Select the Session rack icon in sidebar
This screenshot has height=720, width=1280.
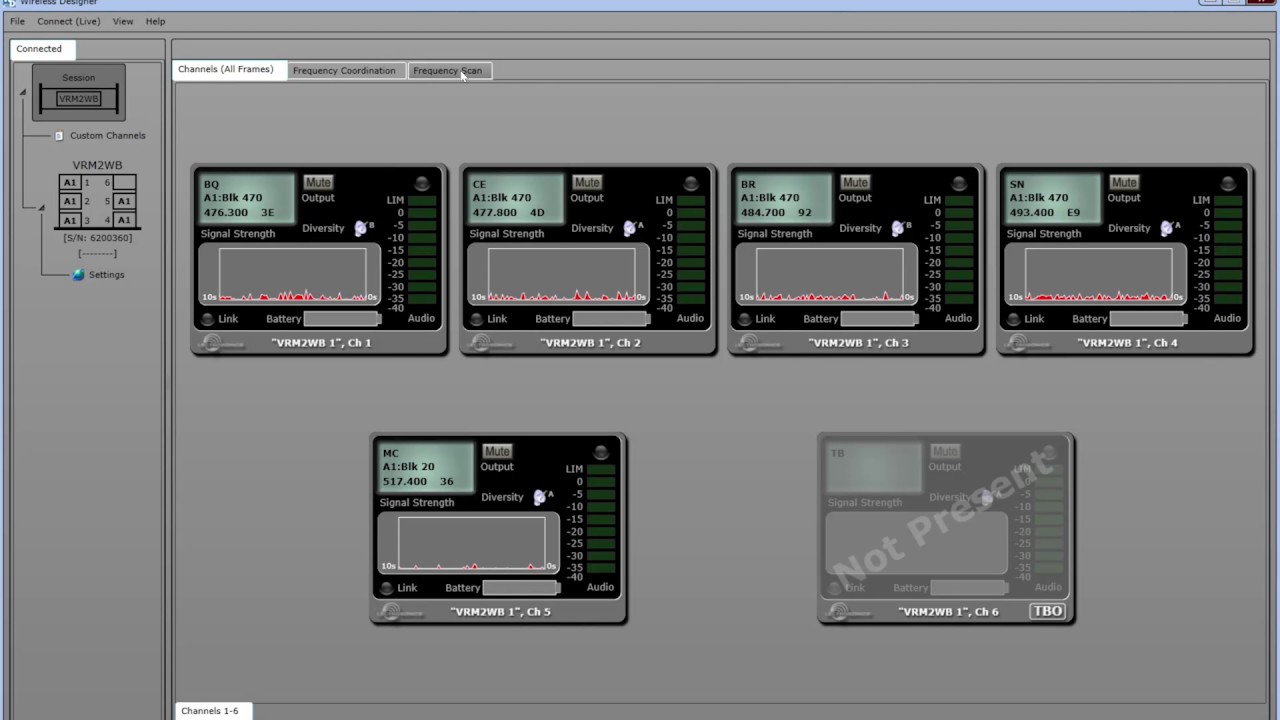[78, 93]
